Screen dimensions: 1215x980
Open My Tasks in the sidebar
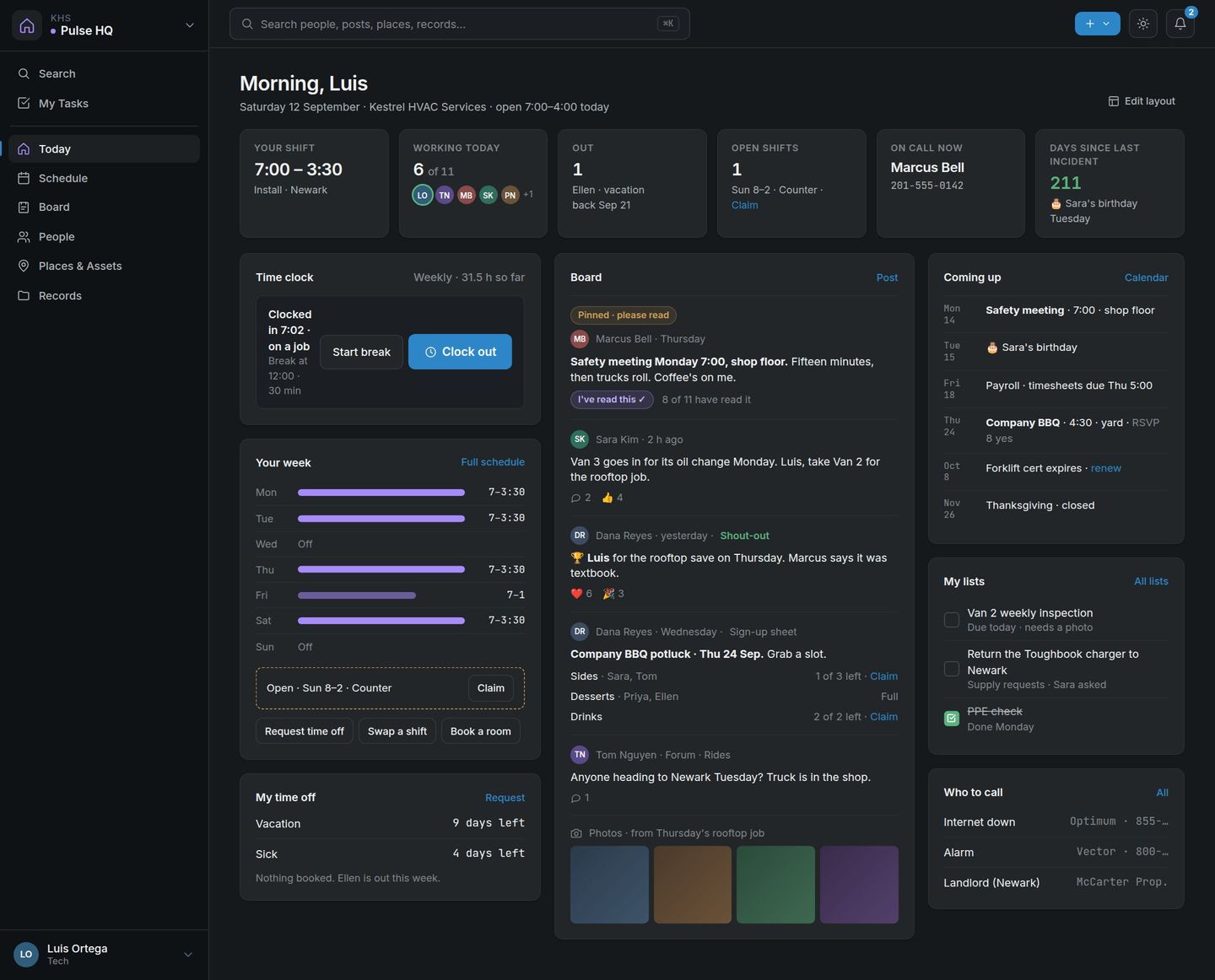pos(105,104)
